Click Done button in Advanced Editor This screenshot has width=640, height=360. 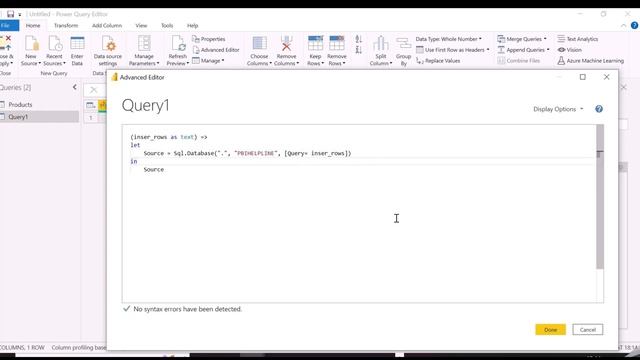click(x=551, y=329)
